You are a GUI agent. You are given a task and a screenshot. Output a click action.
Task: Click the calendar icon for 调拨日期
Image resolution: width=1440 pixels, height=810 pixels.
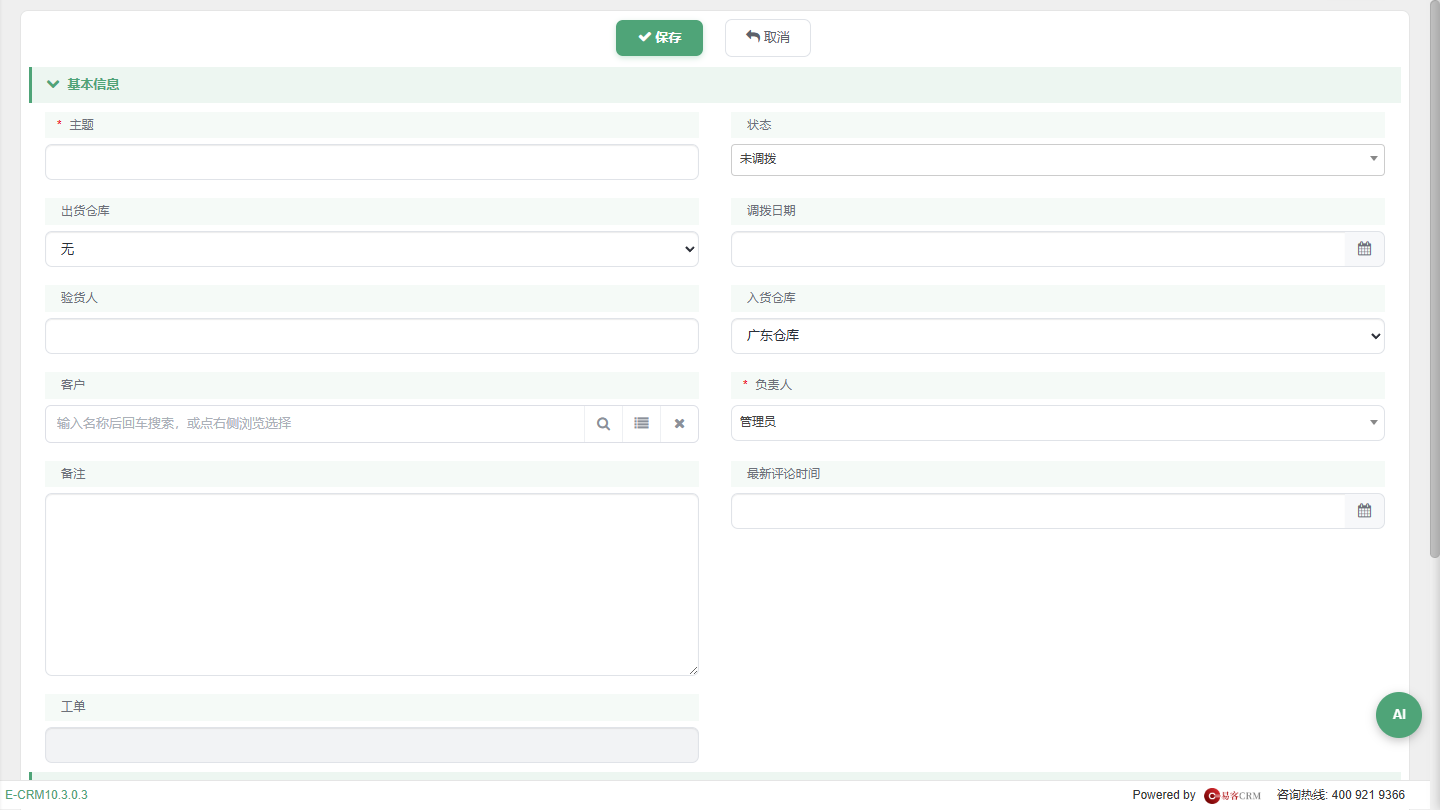click(x=1364, y=249)
